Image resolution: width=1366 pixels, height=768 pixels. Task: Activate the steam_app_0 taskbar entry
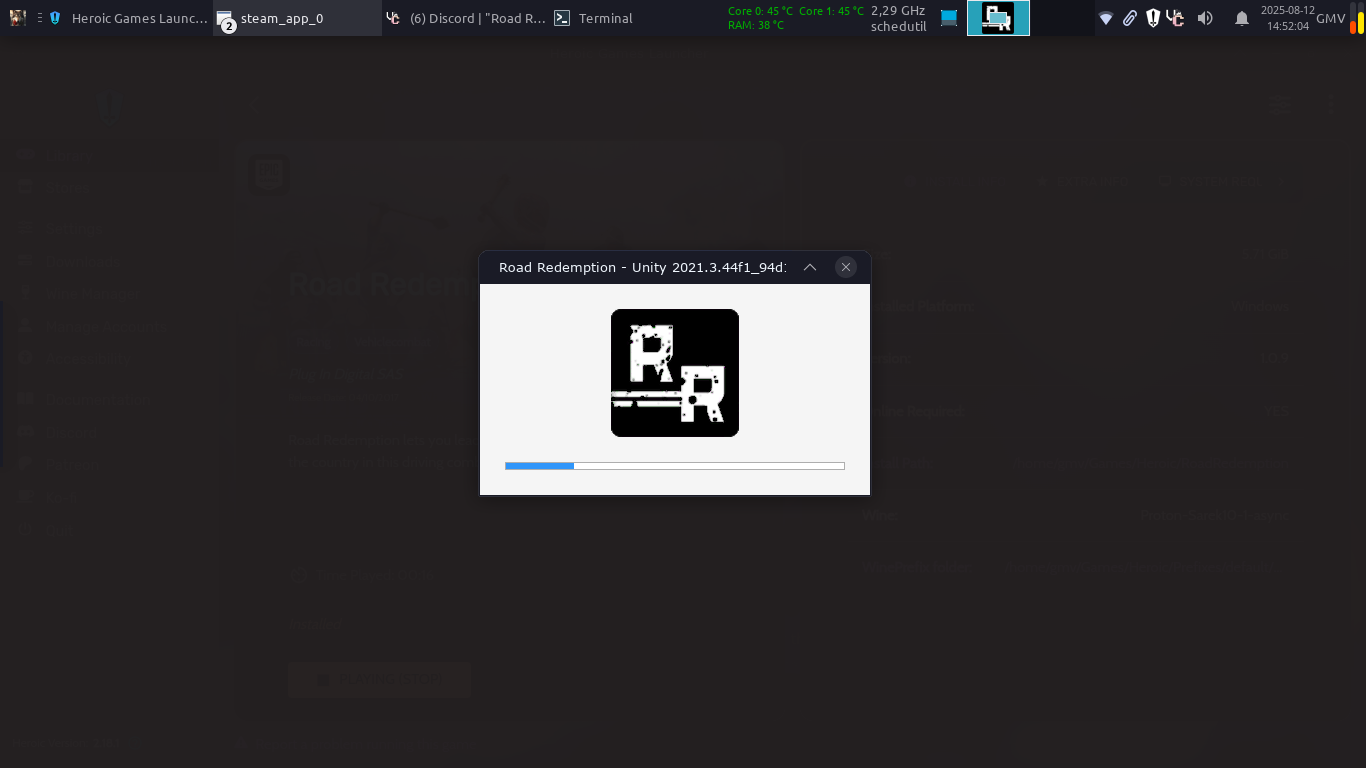(x=298, y=18)
